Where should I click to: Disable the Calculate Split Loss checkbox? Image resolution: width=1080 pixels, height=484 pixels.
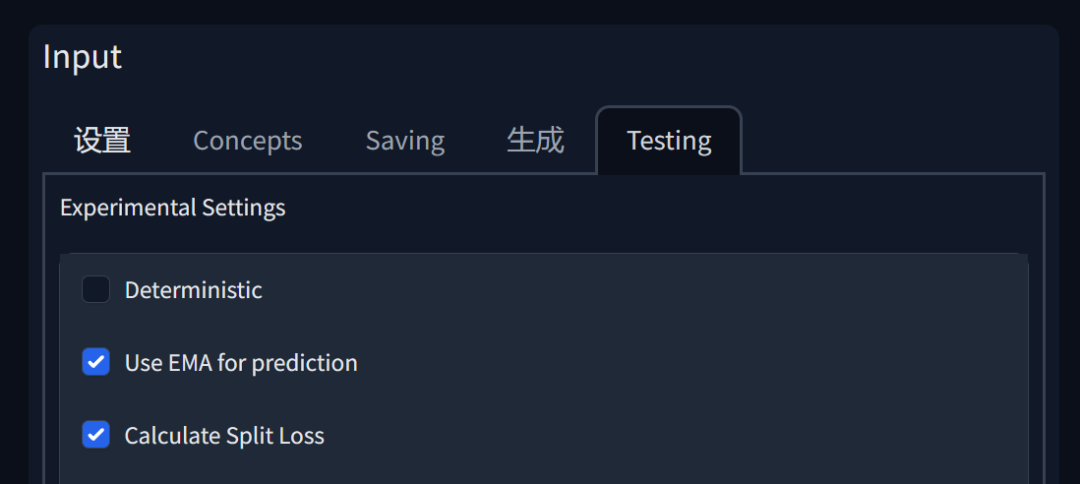click(x=96, y=435)
